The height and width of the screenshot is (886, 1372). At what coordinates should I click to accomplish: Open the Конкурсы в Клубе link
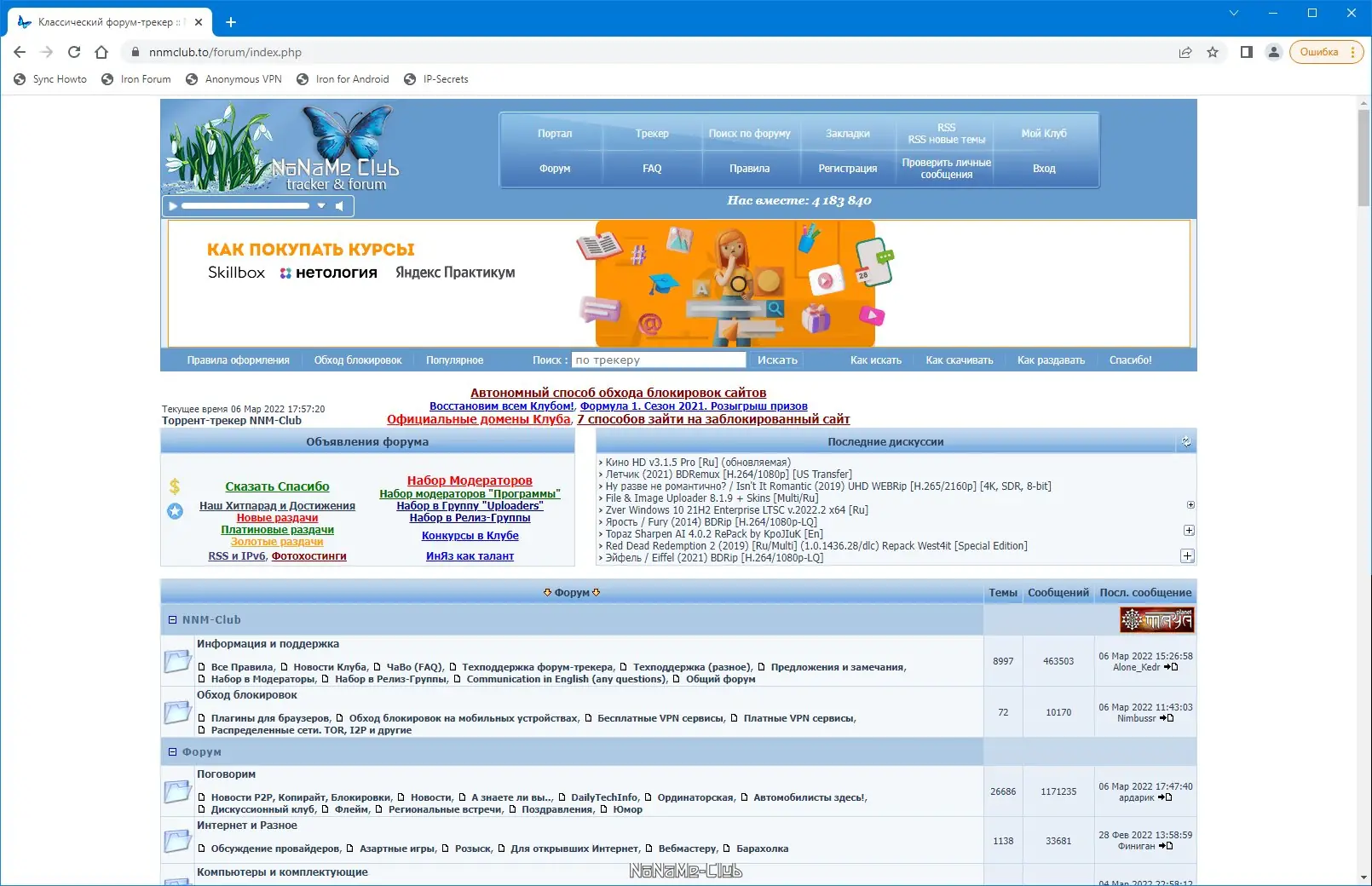[x=470, y=536]
